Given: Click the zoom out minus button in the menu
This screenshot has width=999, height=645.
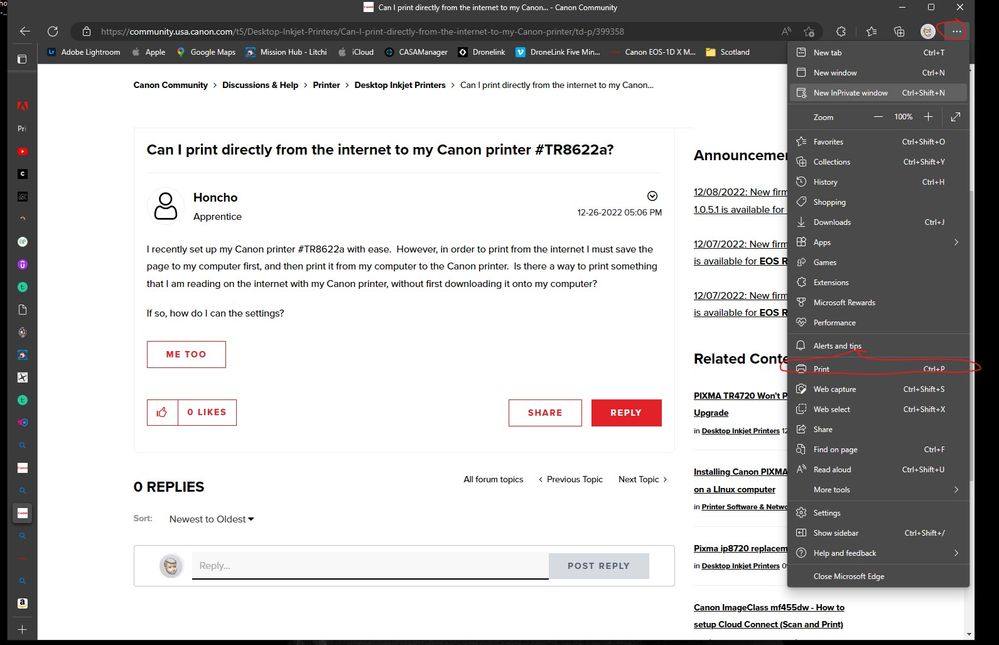Looking at the screenshot, I should [x=878, y=117].
